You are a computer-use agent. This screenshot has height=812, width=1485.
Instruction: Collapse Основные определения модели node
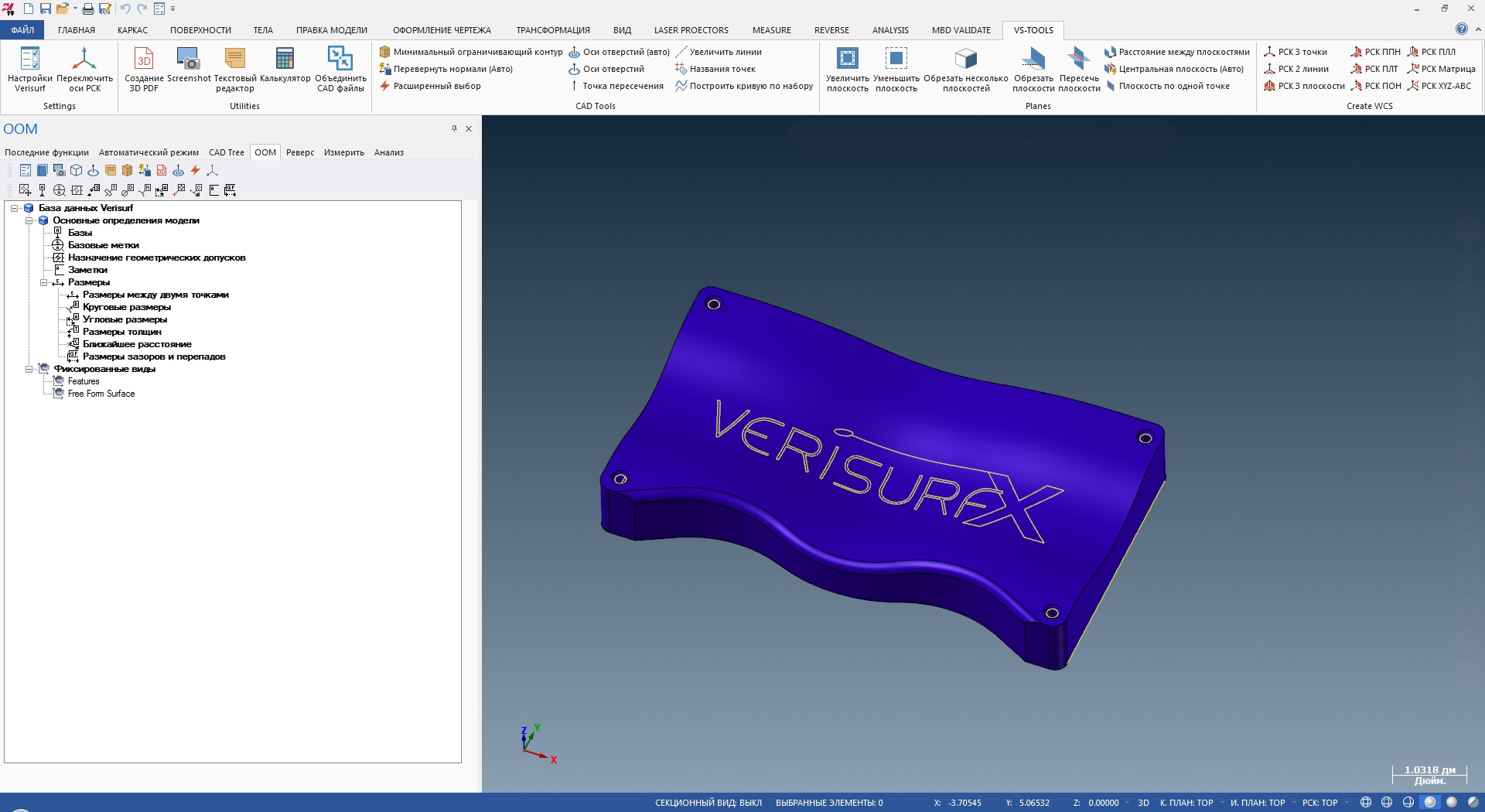point(29,220)
